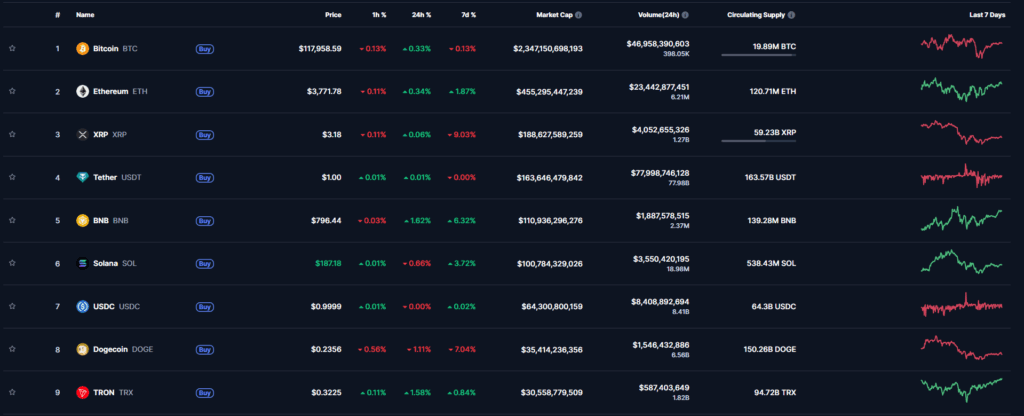Click the Dogecoin coin logo

tap(82, 349)
